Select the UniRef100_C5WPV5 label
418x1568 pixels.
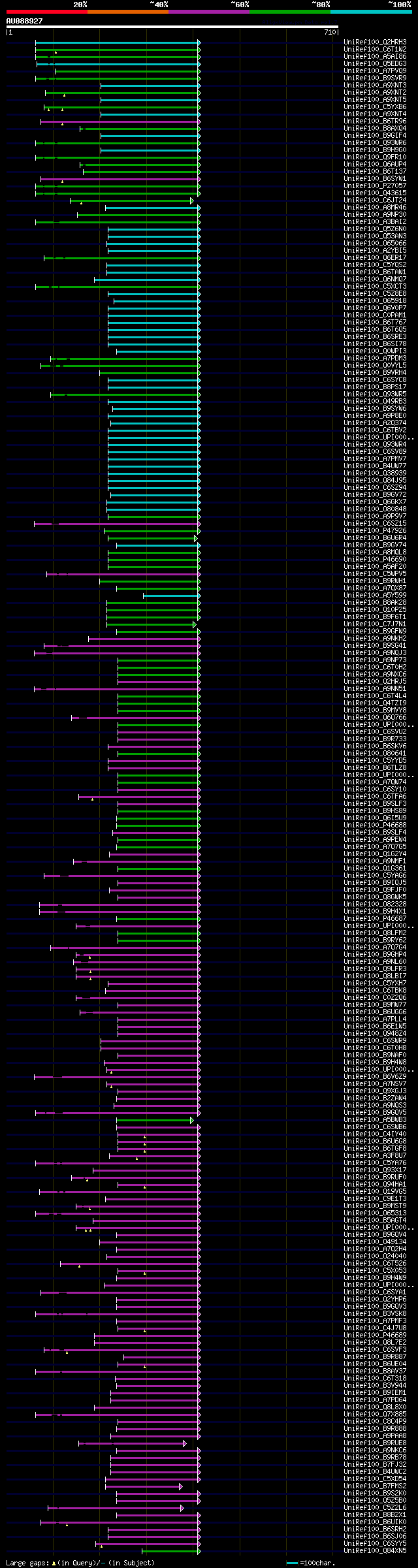pos(375,574)
